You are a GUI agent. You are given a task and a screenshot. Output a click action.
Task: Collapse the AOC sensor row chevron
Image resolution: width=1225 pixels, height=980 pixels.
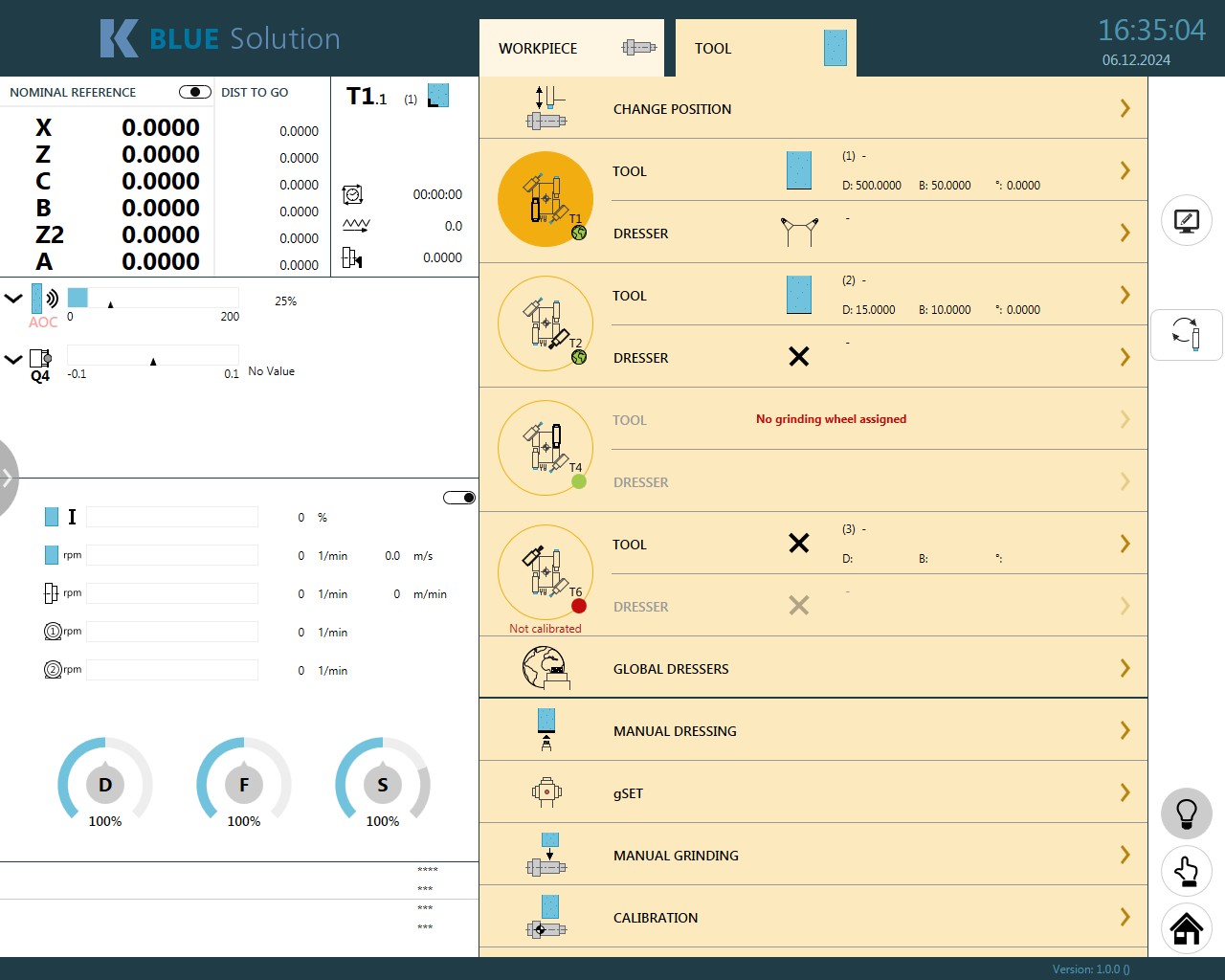tap(13, 299)
